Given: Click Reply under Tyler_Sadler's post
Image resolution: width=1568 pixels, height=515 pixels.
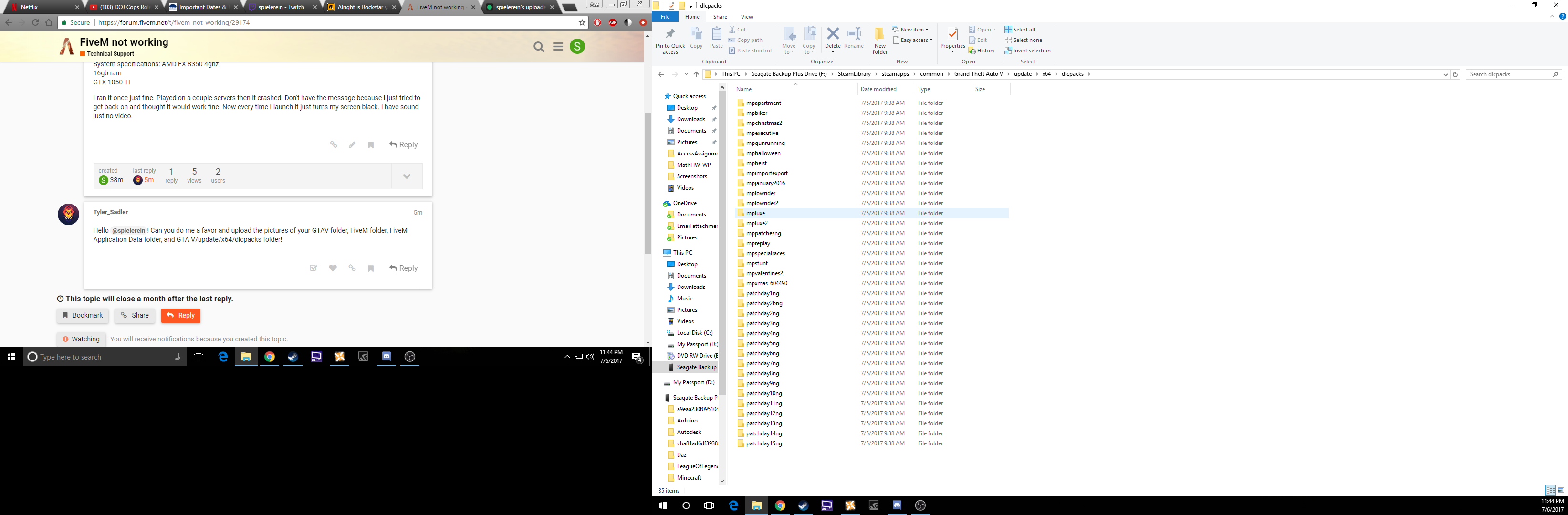Looking at the screenshot, I should 404,268.
